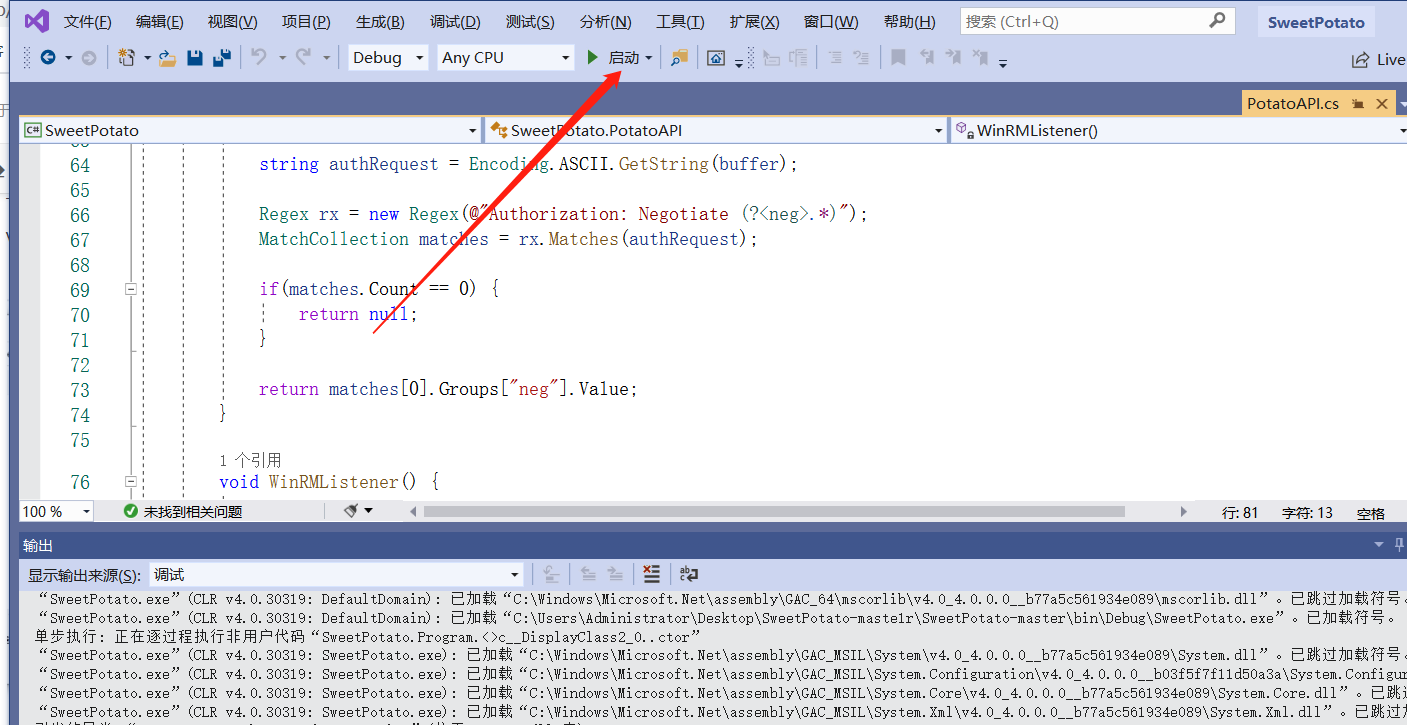Start debugging with 启动 green play button
Image resolution: width=1407 pixels, height=725 pixels.
[612, 58]
